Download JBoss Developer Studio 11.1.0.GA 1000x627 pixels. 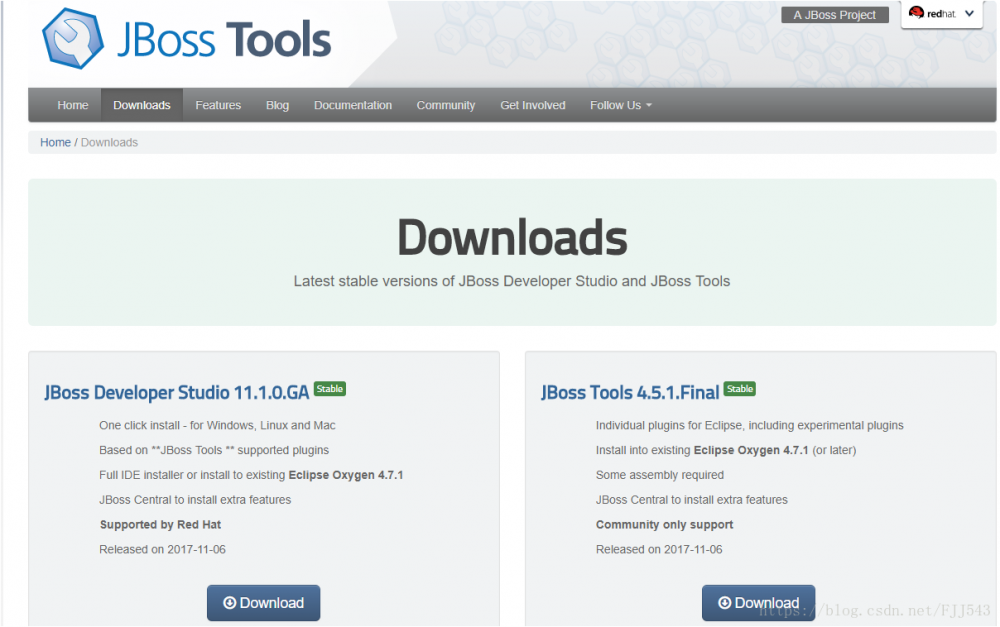tap(263, 603)
